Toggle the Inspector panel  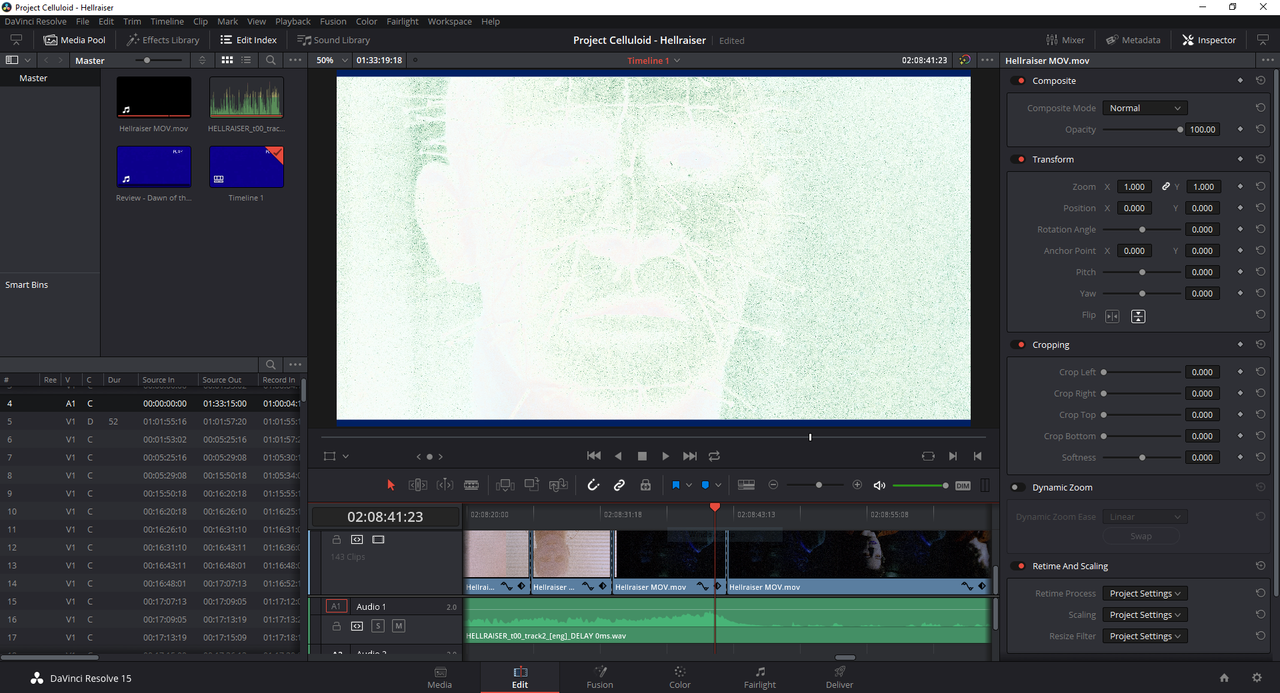tap(1209, 40)
